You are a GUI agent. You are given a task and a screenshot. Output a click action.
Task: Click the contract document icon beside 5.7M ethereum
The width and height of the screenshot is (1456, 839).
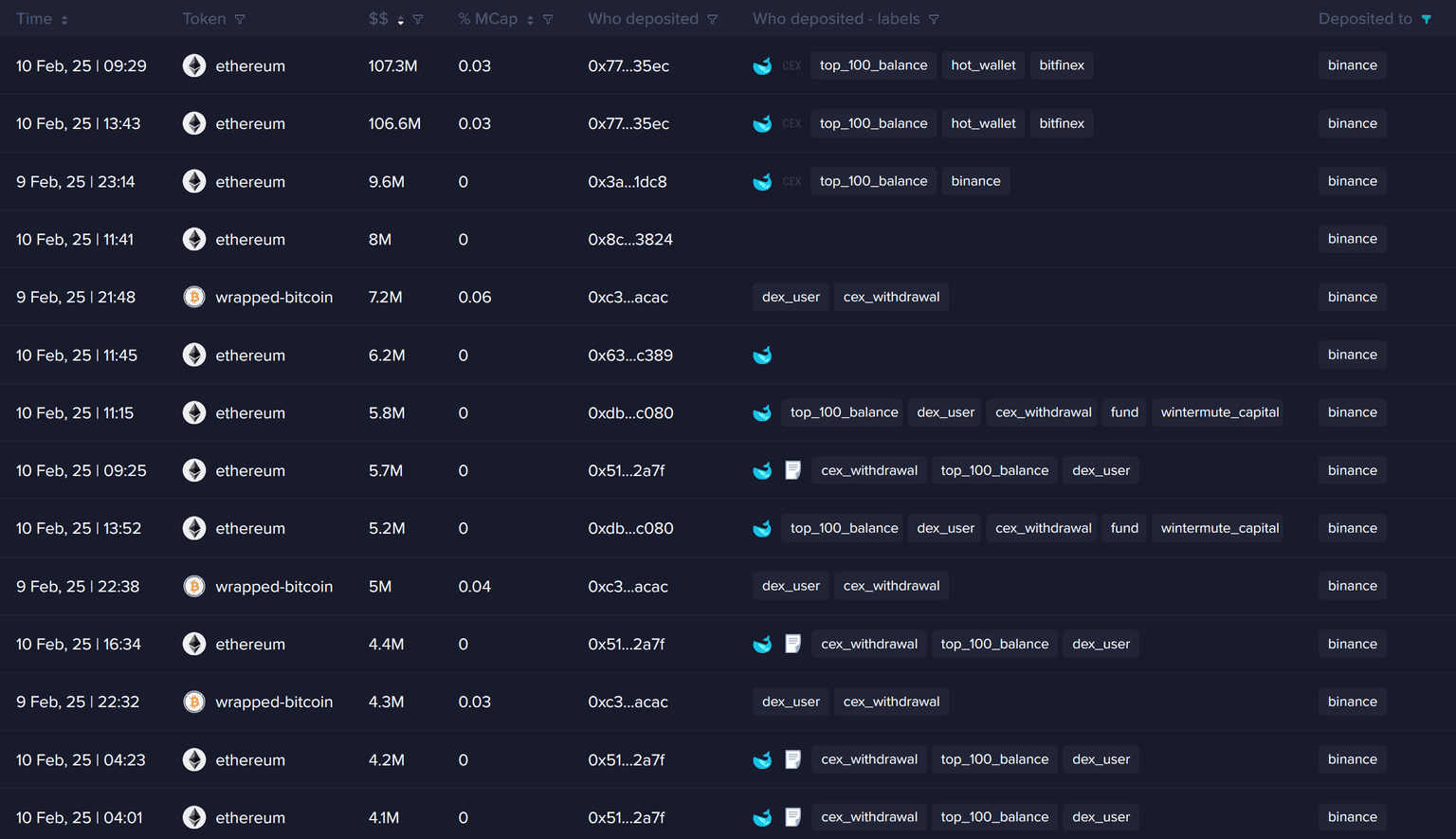click(x=793, y=470)
